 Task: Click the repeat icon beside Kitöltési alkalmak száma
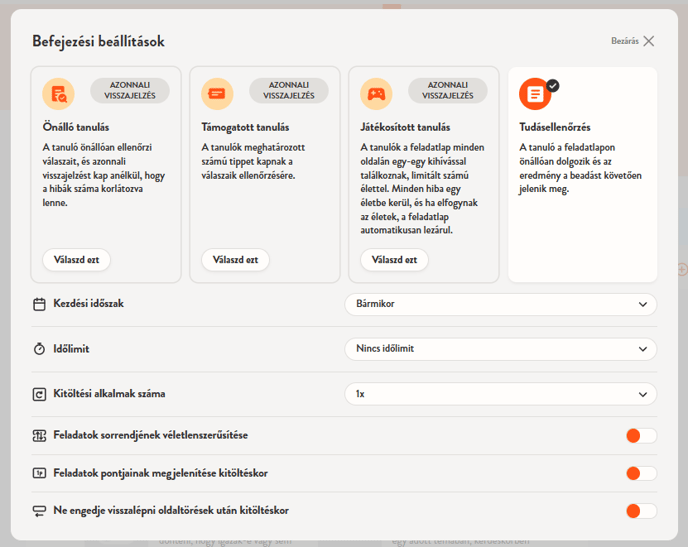(x=40, y=394)
